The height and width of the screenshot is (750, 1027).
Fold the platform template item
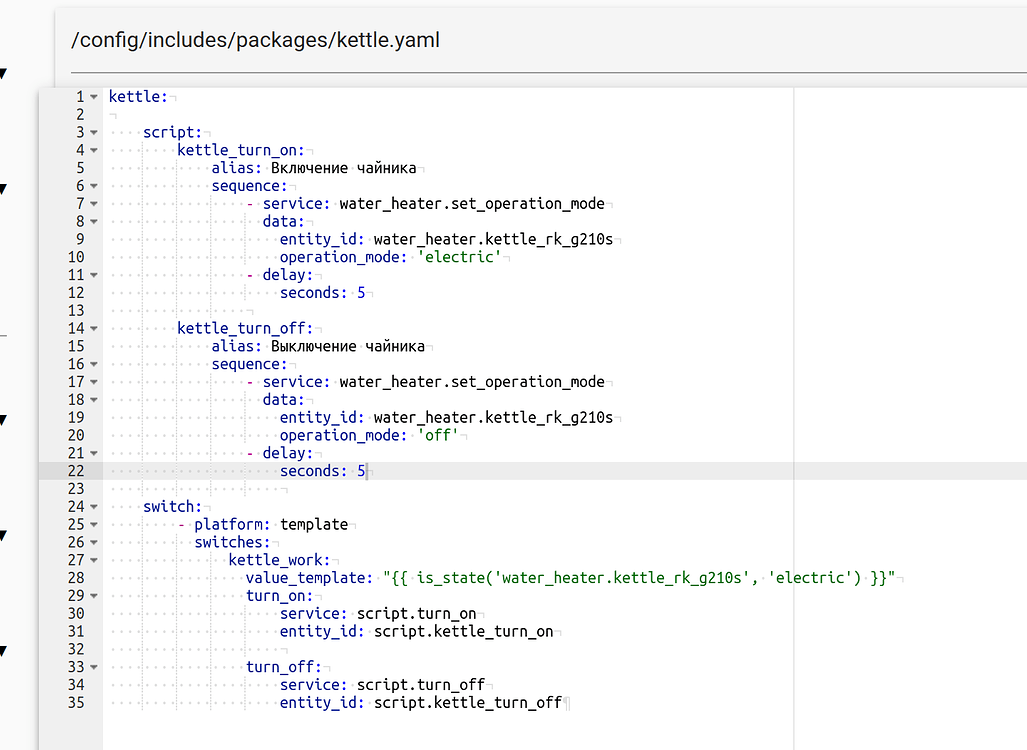[x=94, y=524]
